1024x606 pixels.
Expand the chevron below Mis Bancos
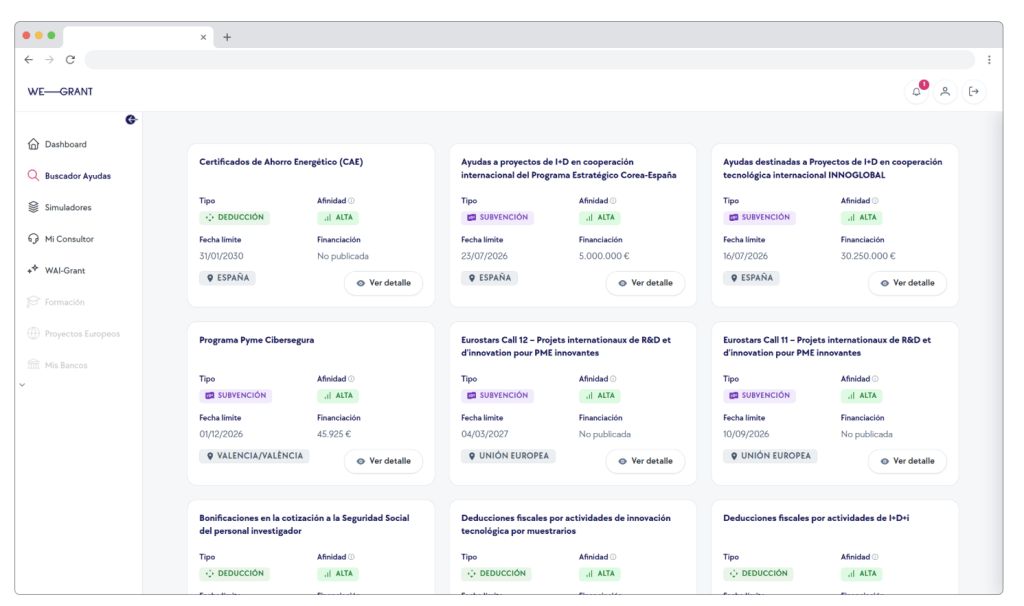22,385
